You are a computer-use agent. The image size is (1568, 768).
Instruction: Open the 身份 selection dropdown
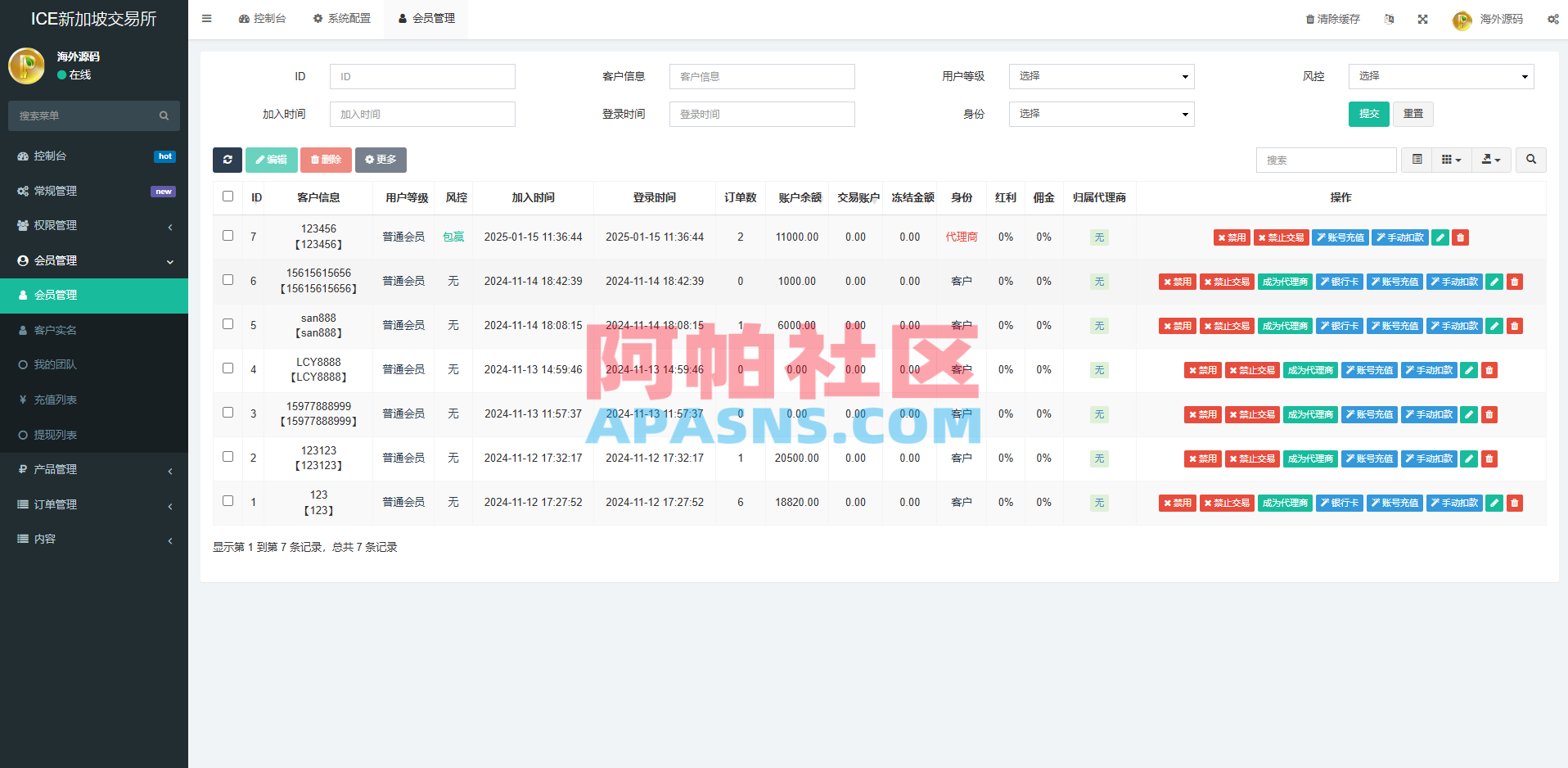[x=1101, y=114]
